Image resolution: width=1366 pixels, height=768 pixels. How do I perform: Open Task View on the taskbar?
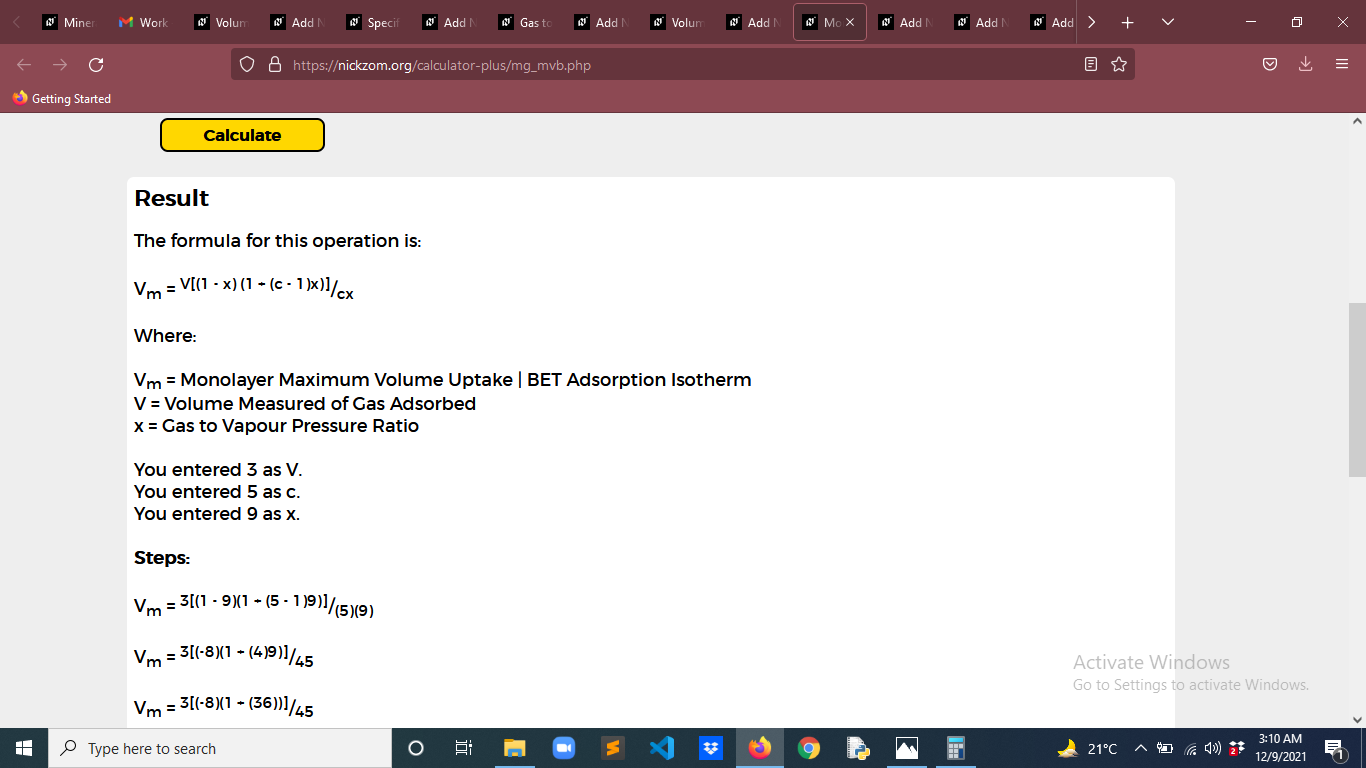(464, 748)
